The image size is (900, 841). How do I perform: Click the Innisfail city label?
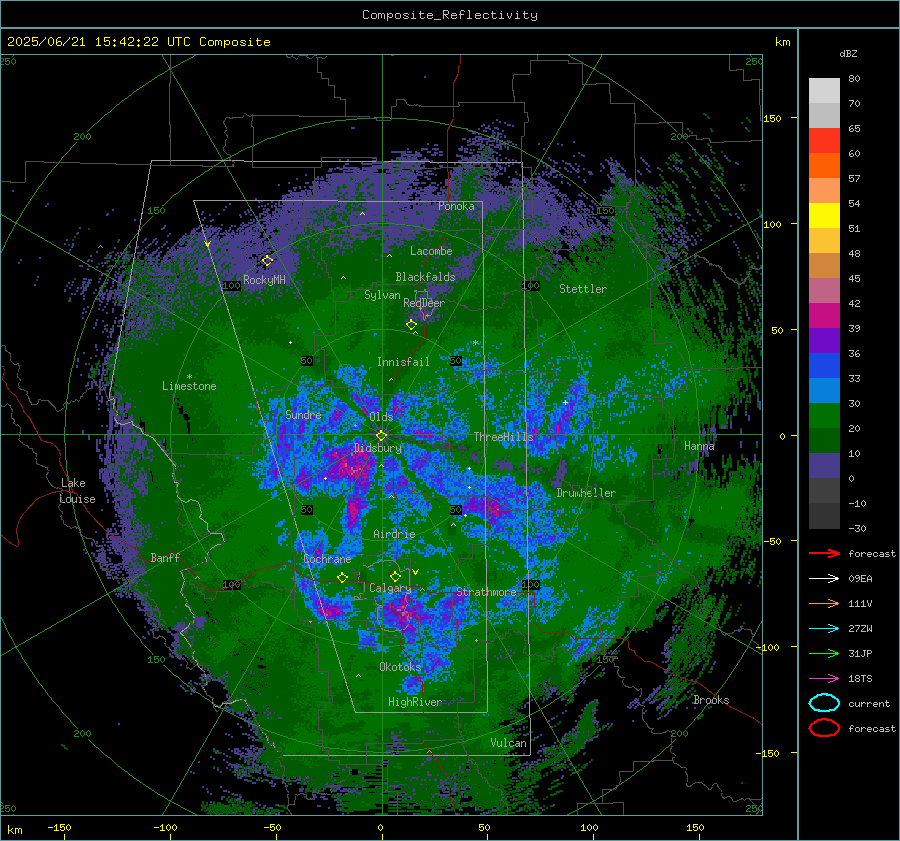403,362
